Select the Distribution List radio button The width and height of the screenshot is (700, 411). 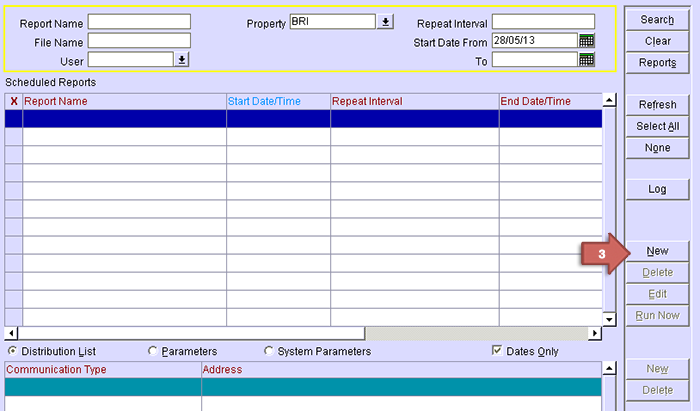12,351
